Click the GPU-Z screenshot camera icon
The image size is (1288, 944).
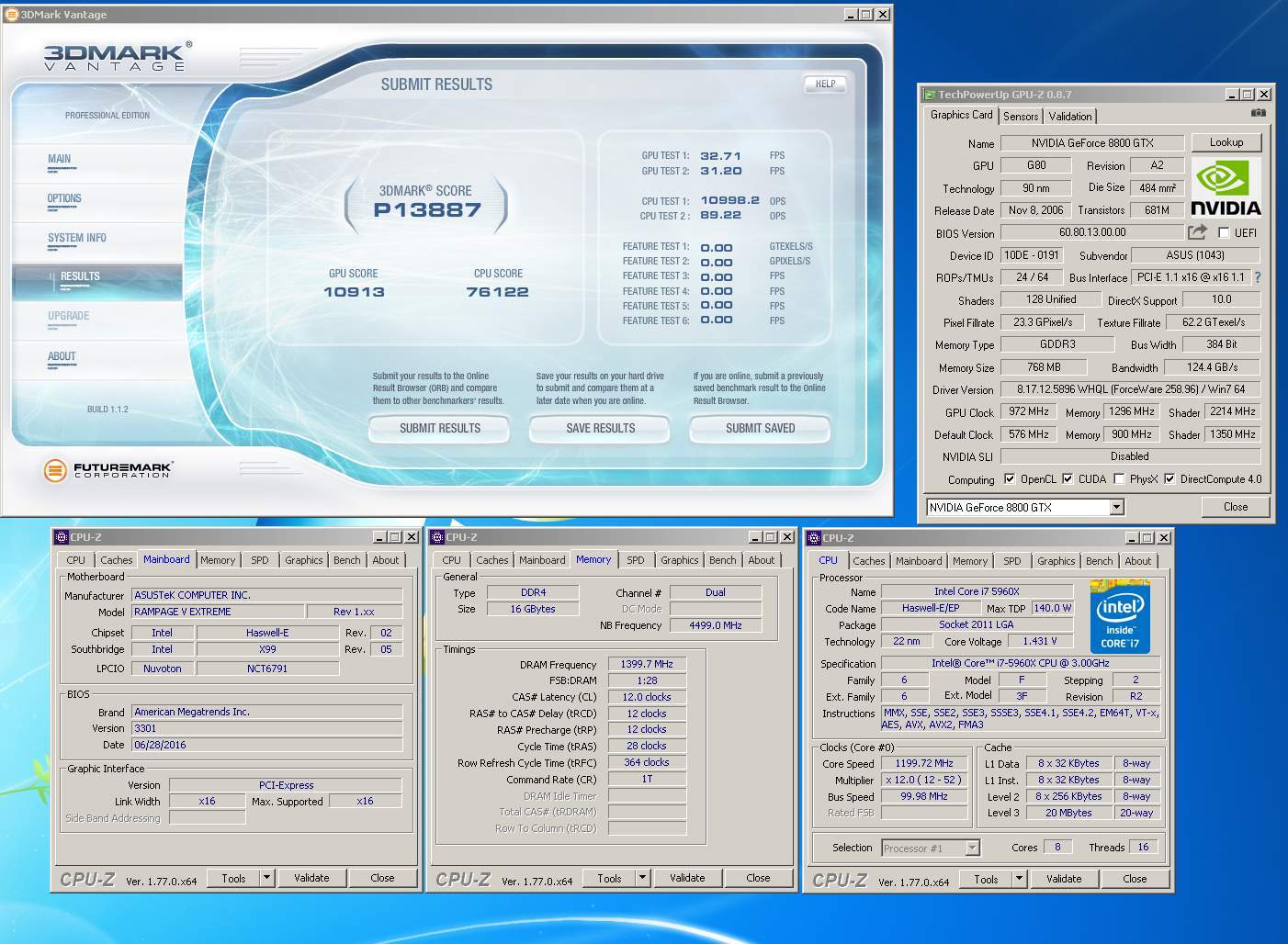1258,113
